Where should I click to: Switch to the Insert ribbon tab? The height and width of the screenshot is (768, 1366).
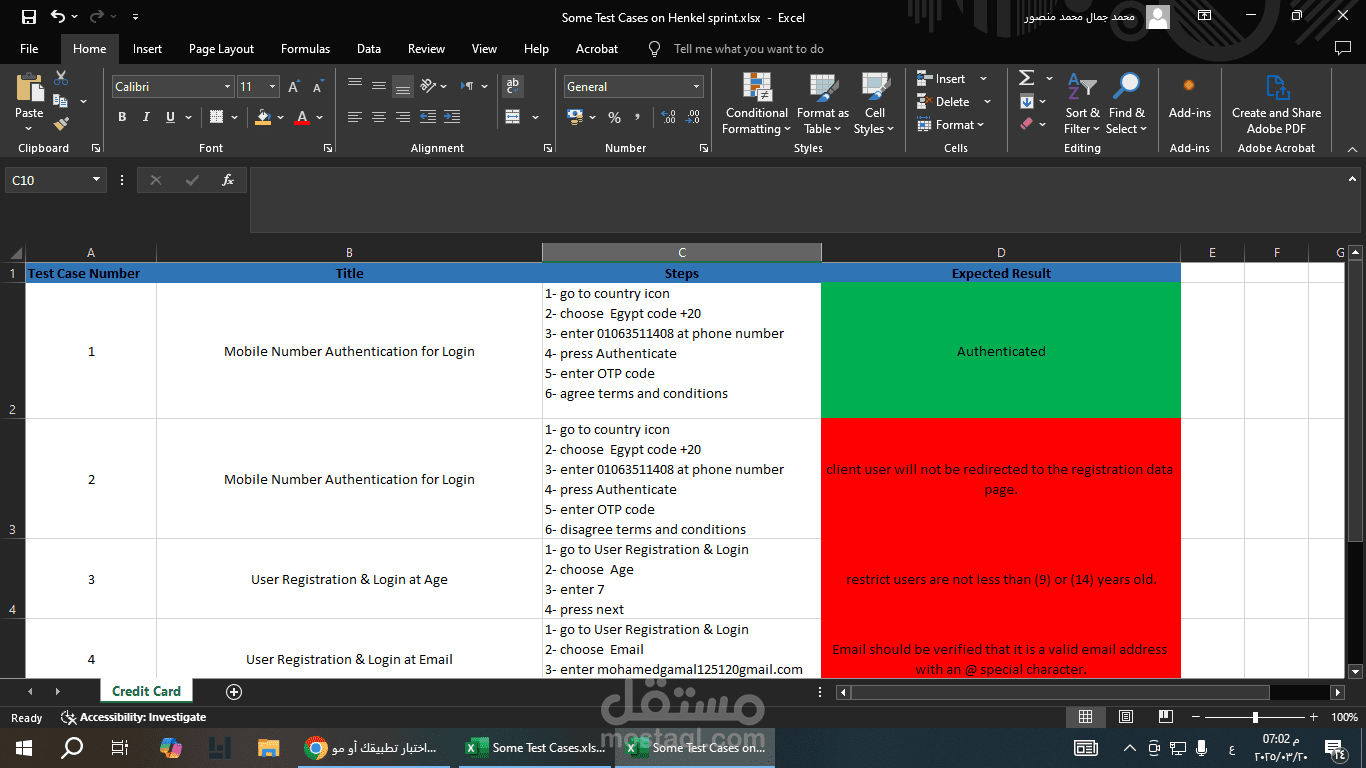click(x=147, y=48)
